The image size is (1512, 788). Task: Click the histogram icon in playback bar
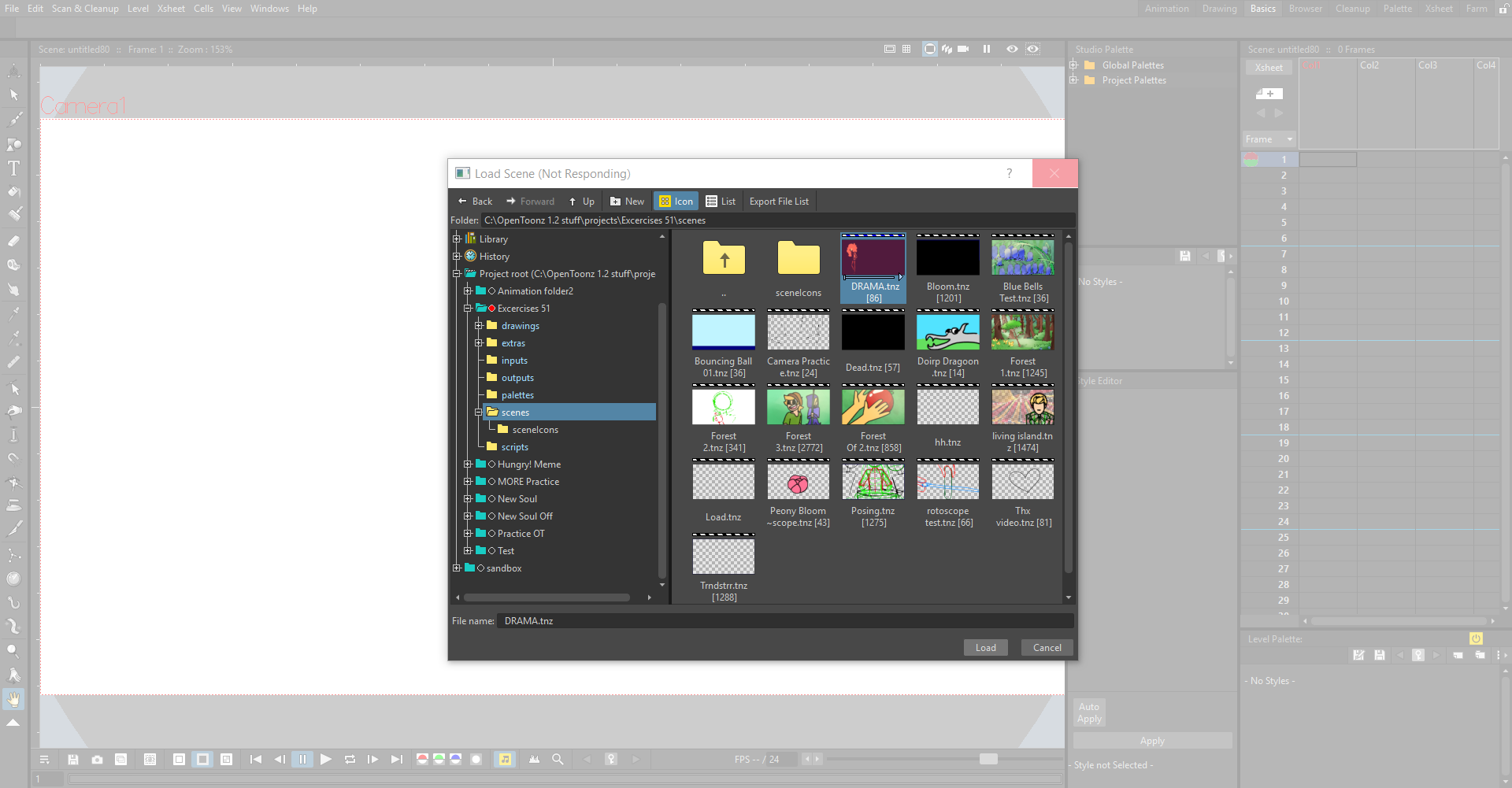tap(535, 759)
